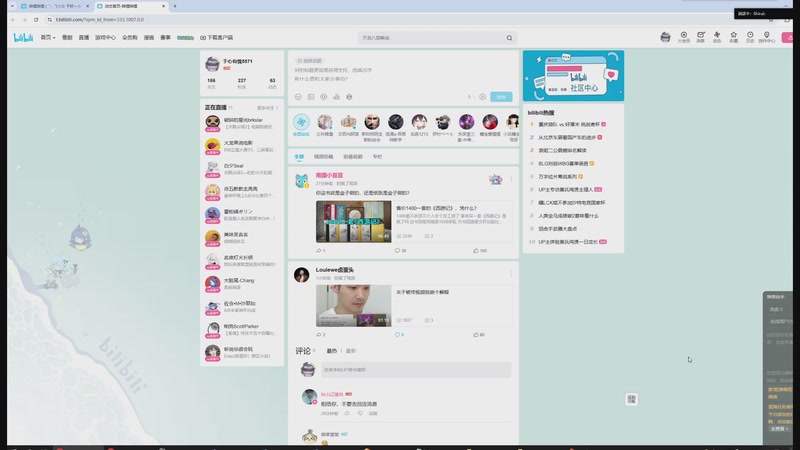Open comments on 南国小豆豆 post

coord(400,251)
